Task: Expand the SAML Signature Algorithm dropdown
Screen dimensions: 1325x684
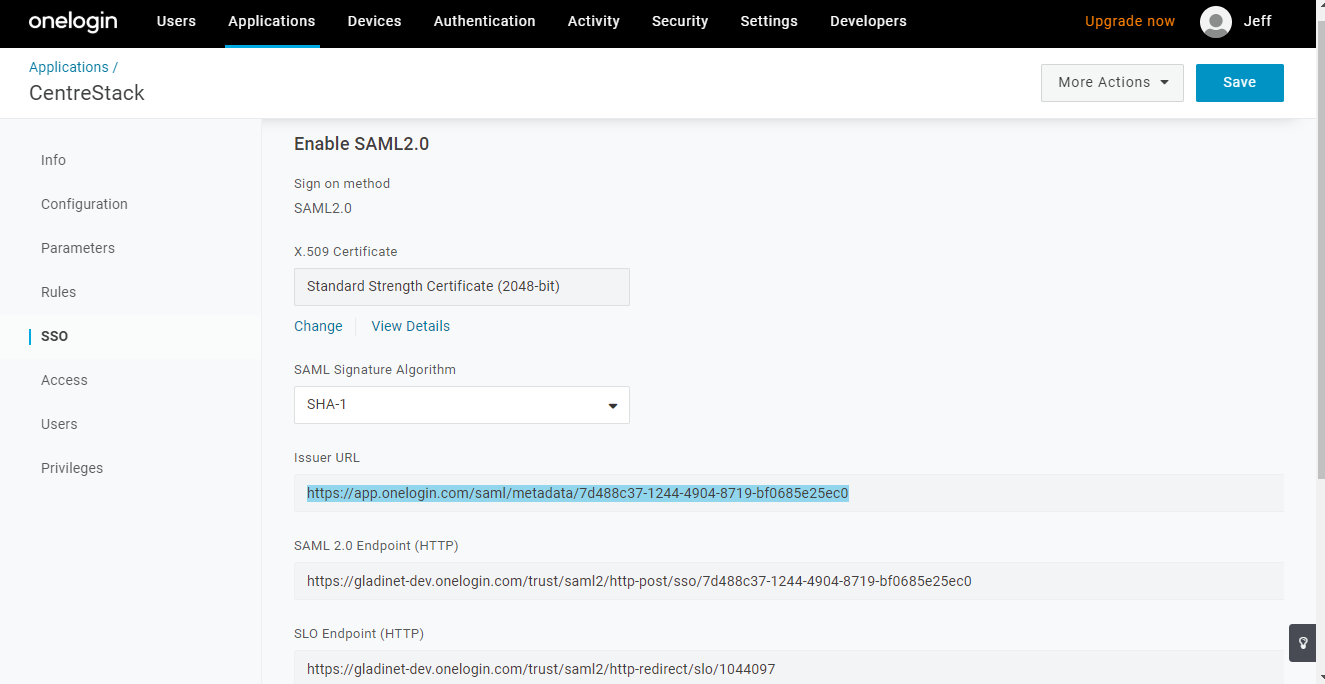Action: (x=462, y=405)
